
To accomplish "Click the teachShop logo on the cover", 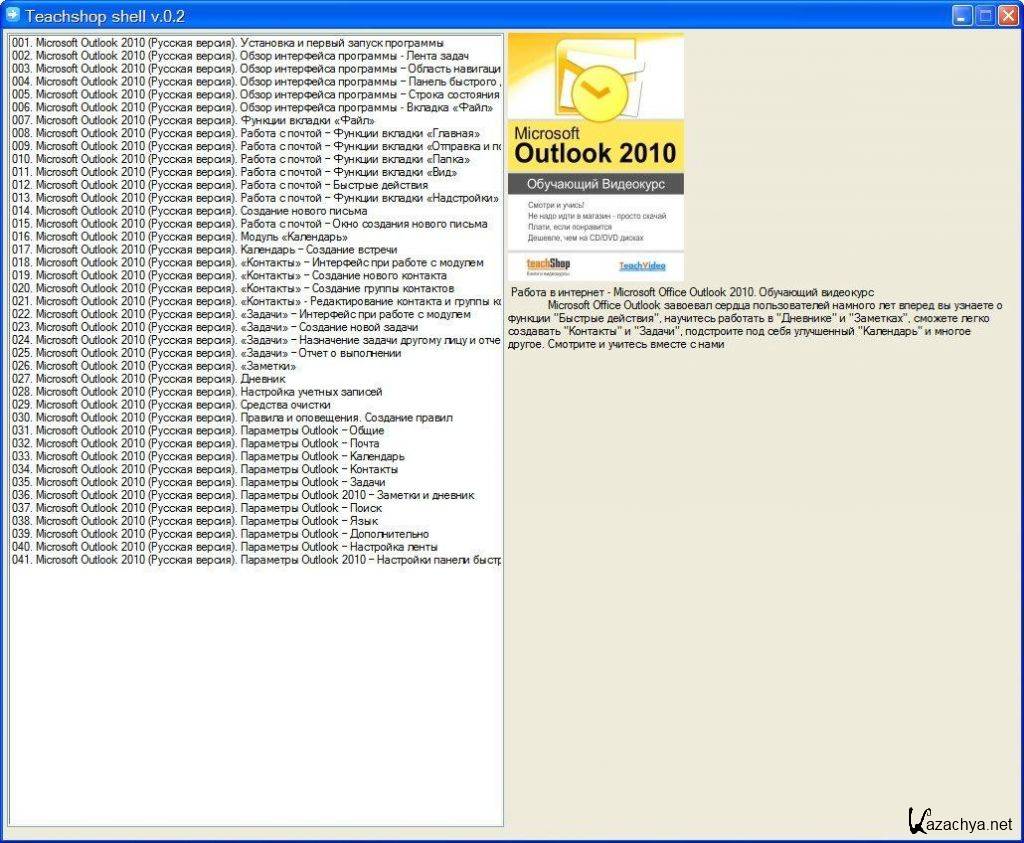I will click(548, 265).
